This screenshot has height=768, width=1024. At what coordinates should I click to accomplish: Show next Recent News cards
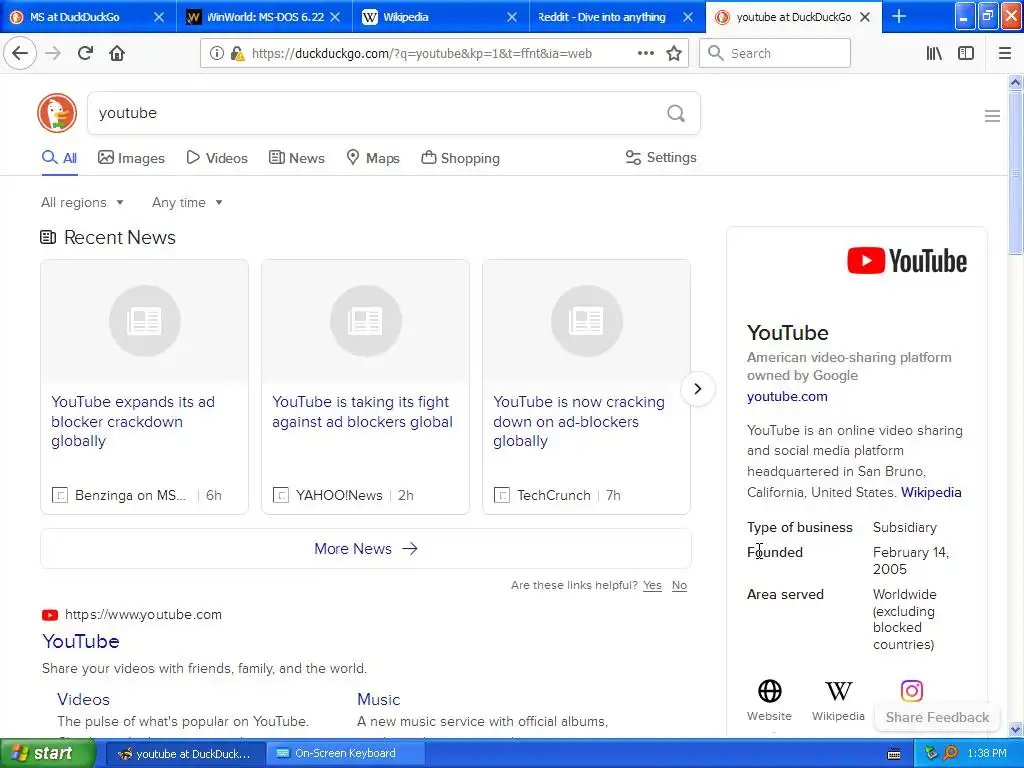tap(697, 389)
